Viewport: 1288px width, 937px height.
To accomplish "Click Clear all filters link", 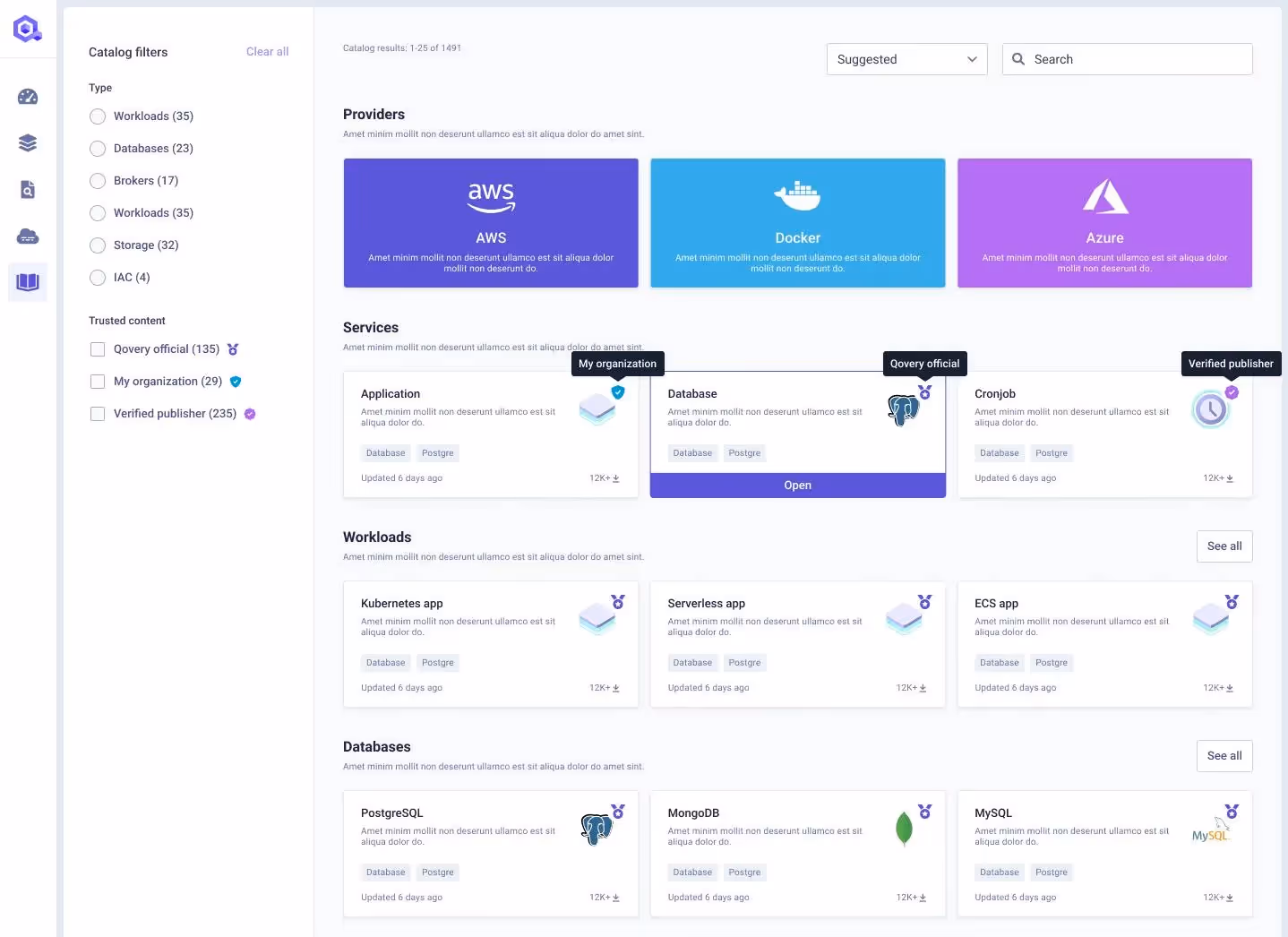I will pyautogui.click(x=267, y=52).
